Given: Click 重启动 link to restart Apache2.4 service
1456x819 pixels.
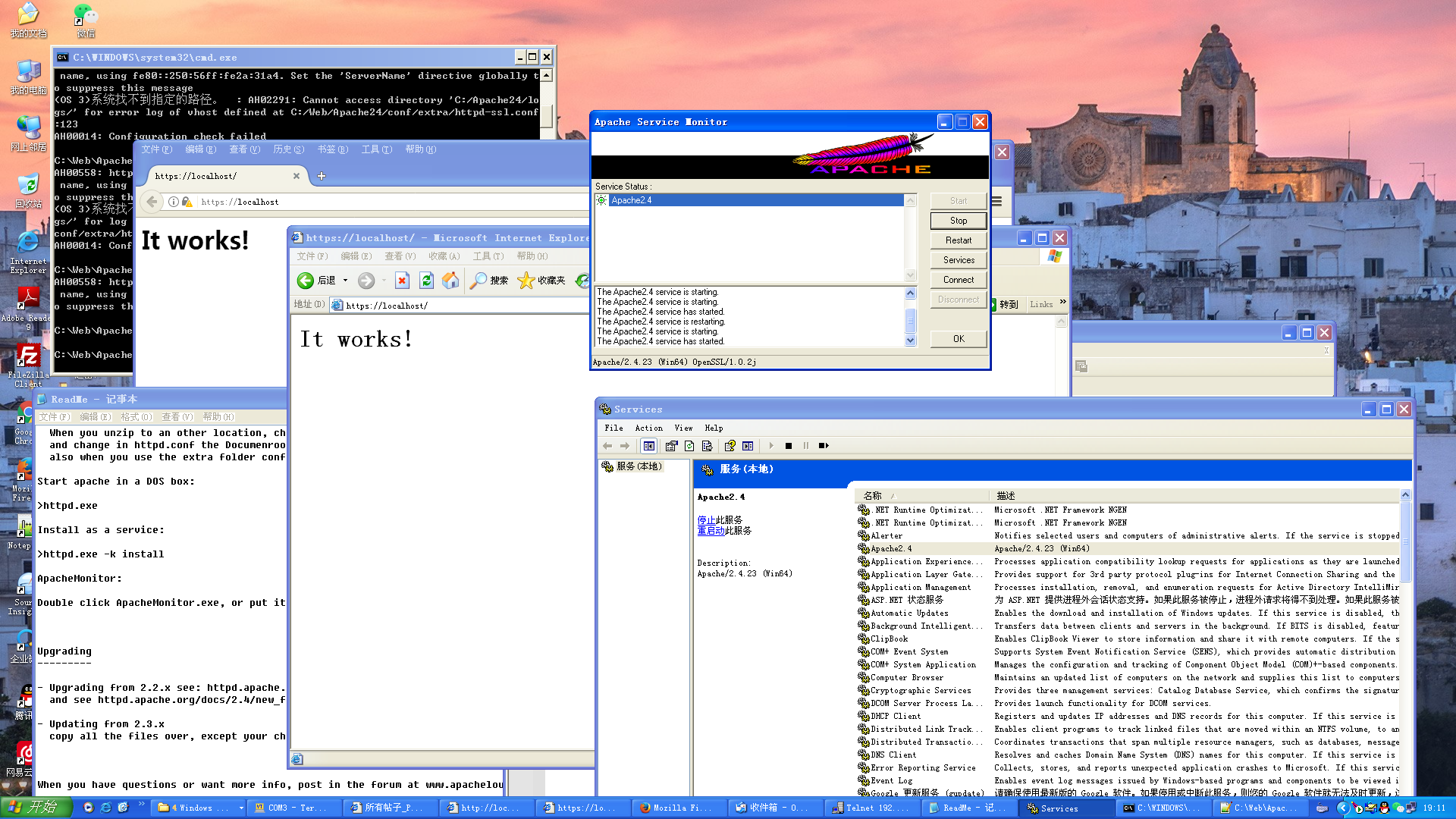Looking at the screenshot, I should pyautogui.click(x=711, y=531).
